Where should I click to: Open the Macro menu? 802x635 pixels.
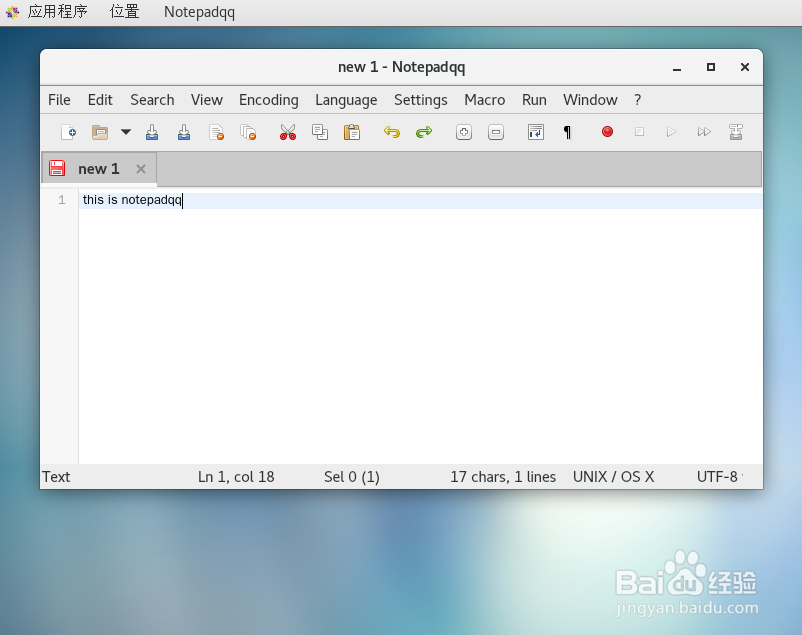tap(484, 100)
